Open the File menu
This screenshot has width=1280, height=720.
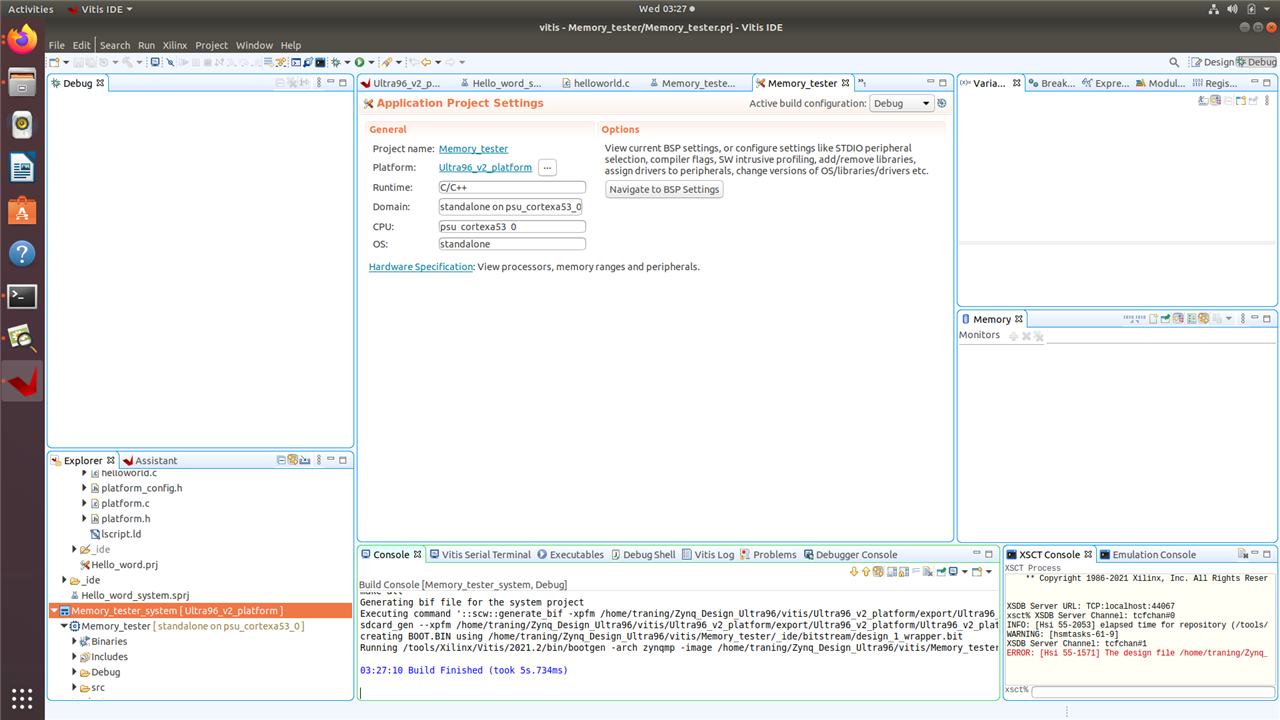point(56,45)
